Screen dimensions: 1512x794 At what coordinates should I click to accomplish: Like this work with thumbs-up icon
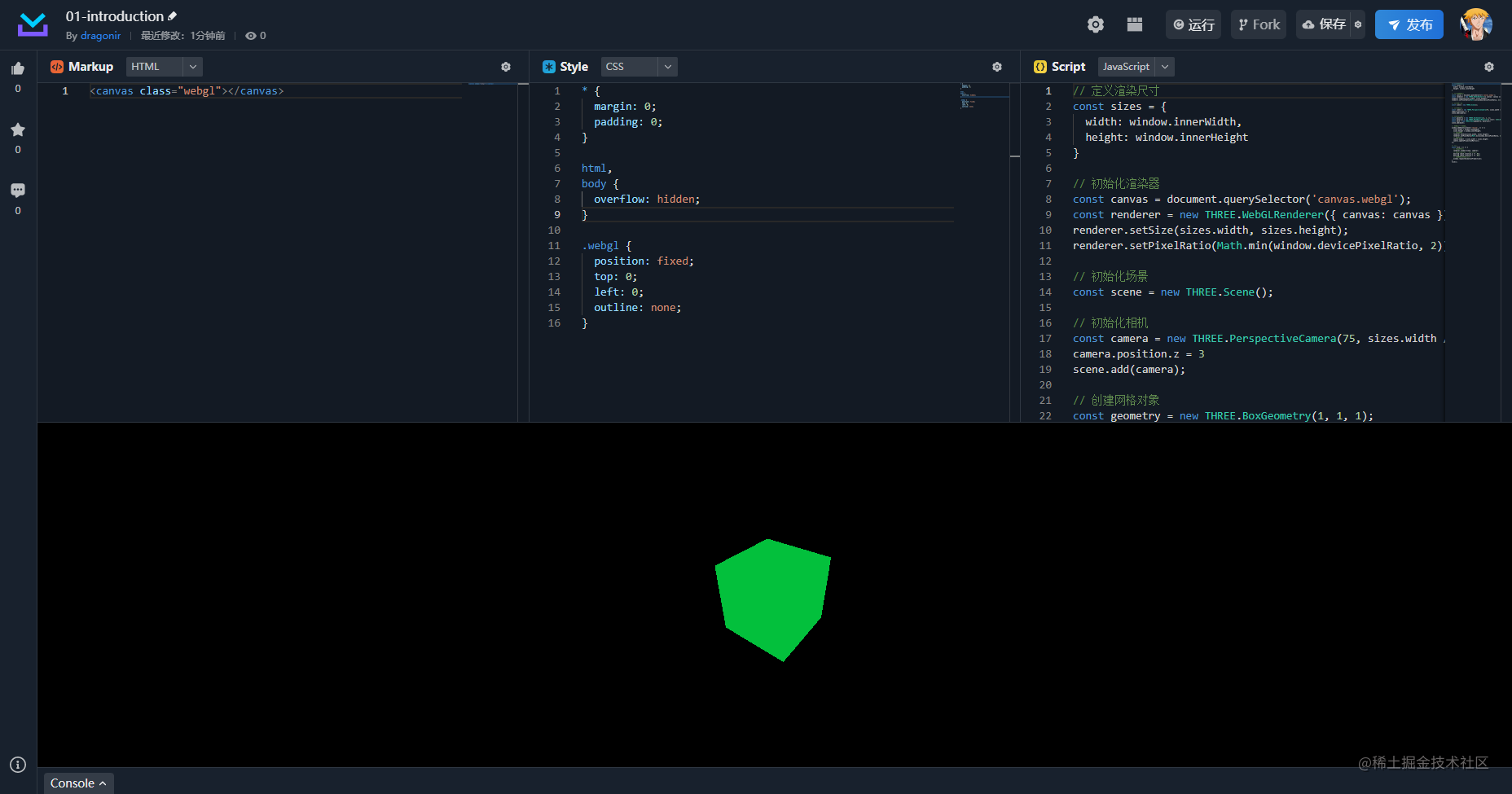pyautogui.click(x=18, y=69)
